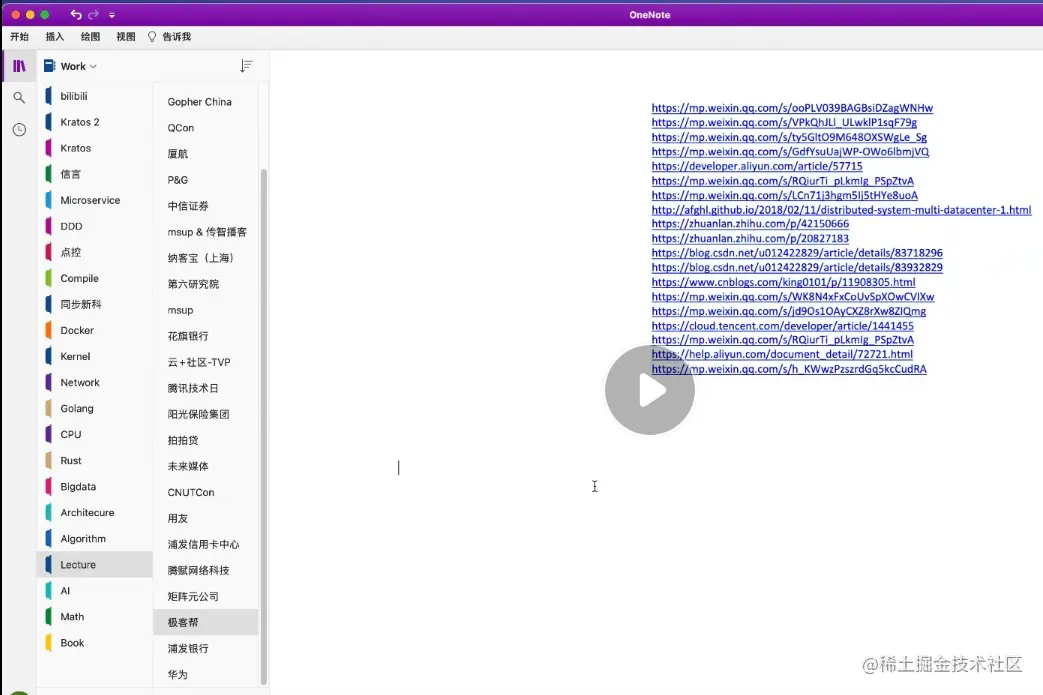Open the 第六研究院 page
Viewport: 1043px width, 695px height.
tap(206, 284)
